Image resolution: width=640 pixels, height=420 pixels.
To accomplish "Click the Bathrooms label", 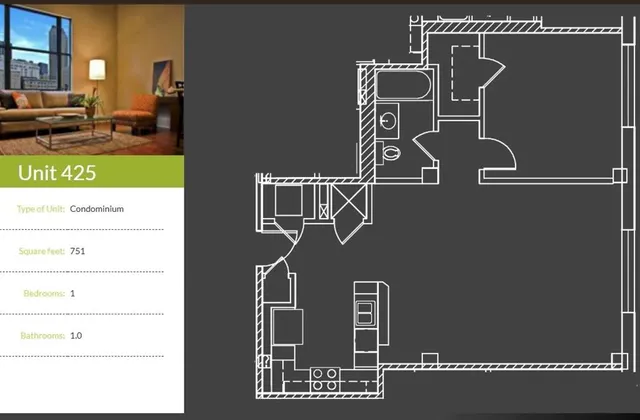I will point(42,335).
